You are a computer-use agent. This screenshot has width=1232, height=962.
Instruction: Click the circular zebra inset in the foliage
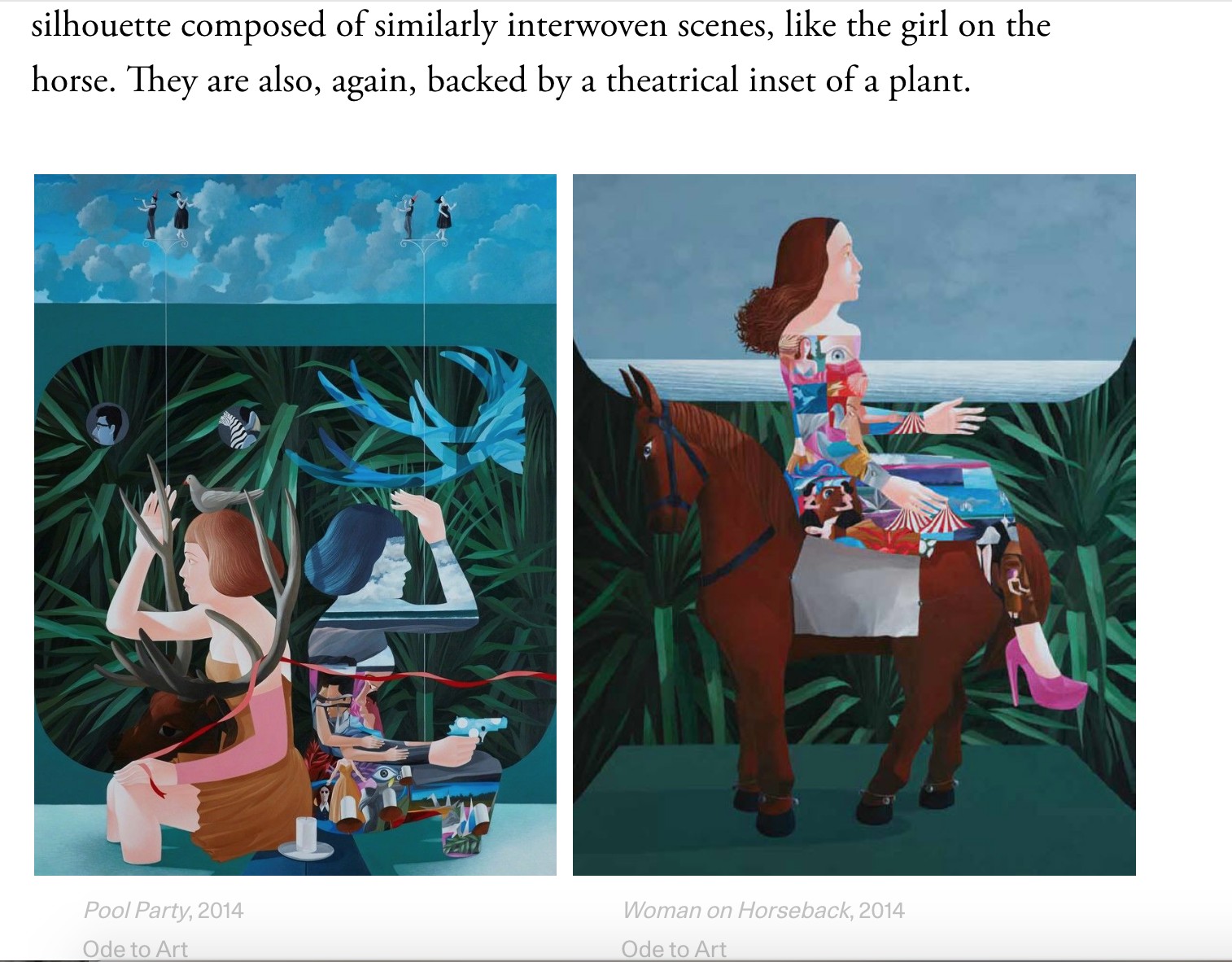(x=240, y=426)
